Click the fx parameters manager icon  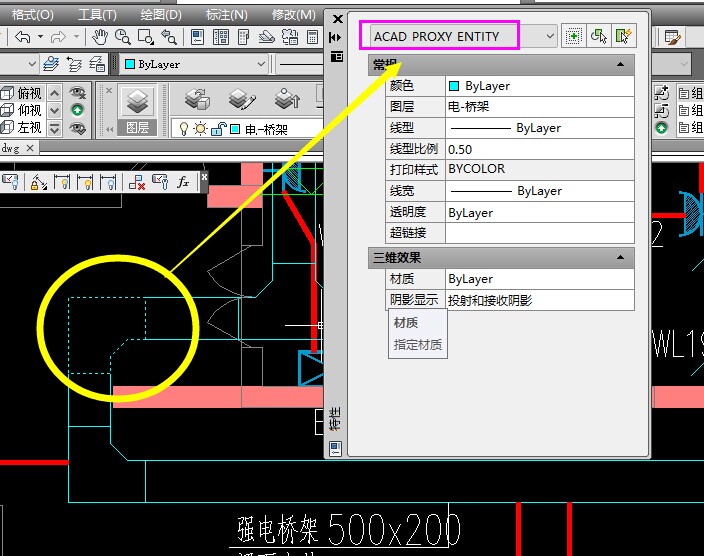pyautogui.click(x=183, y=182)
